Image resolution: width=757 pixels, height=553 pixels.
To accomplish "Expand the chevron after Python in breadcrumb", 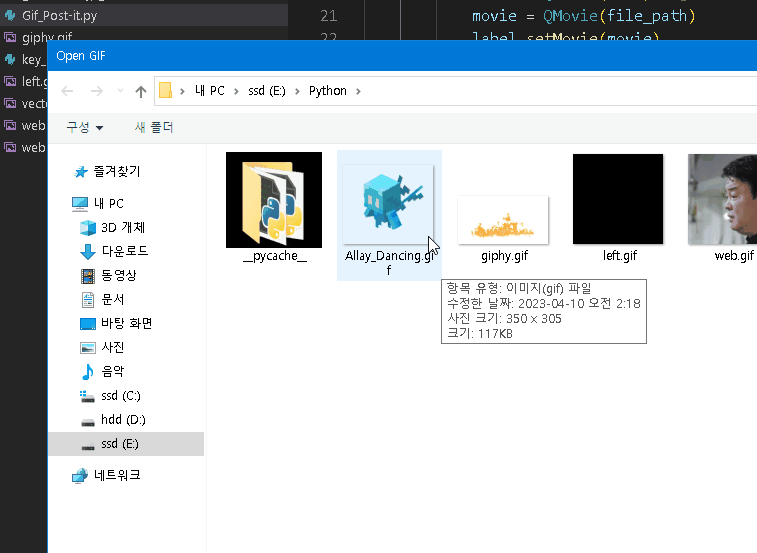I will (358, 91).
